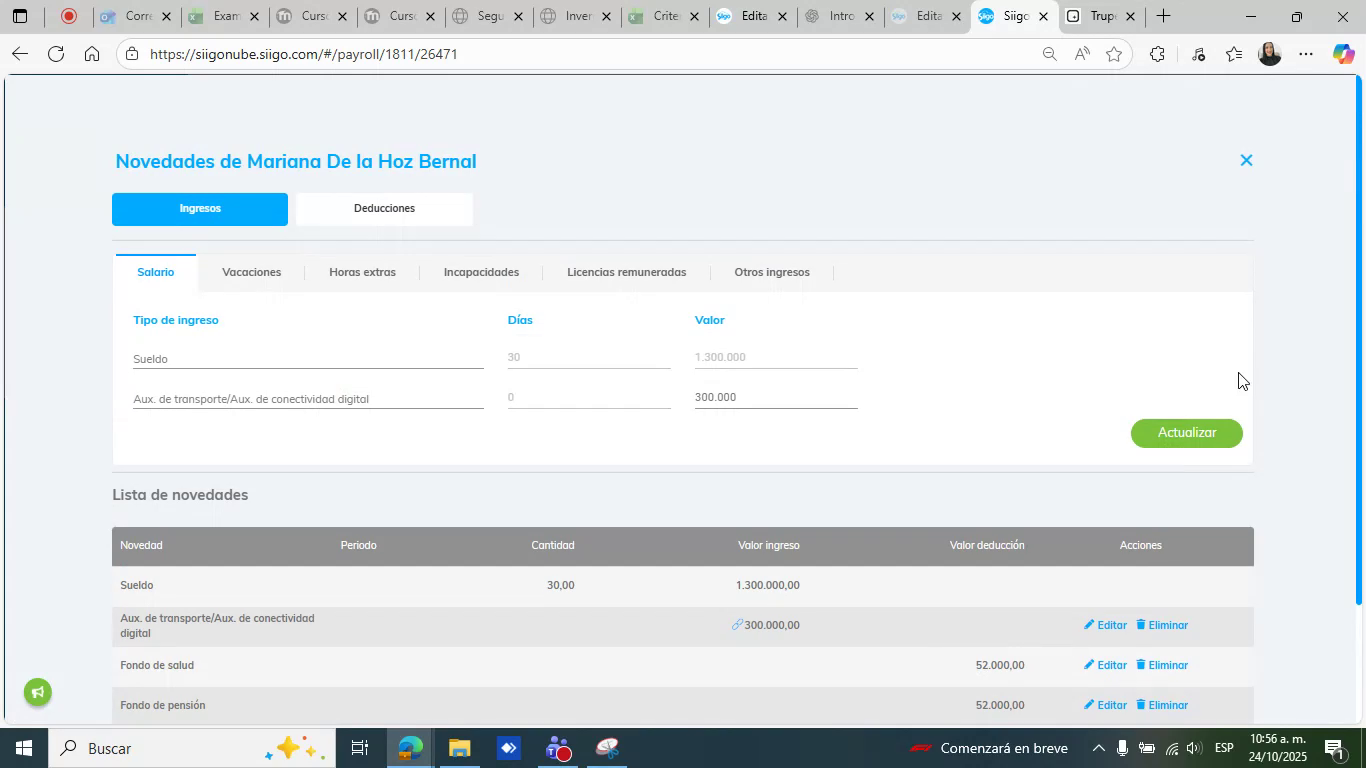Edit the 300.000 auxilio value field
This screenshot has height=768, width=1366.
(x=776, y=397)
